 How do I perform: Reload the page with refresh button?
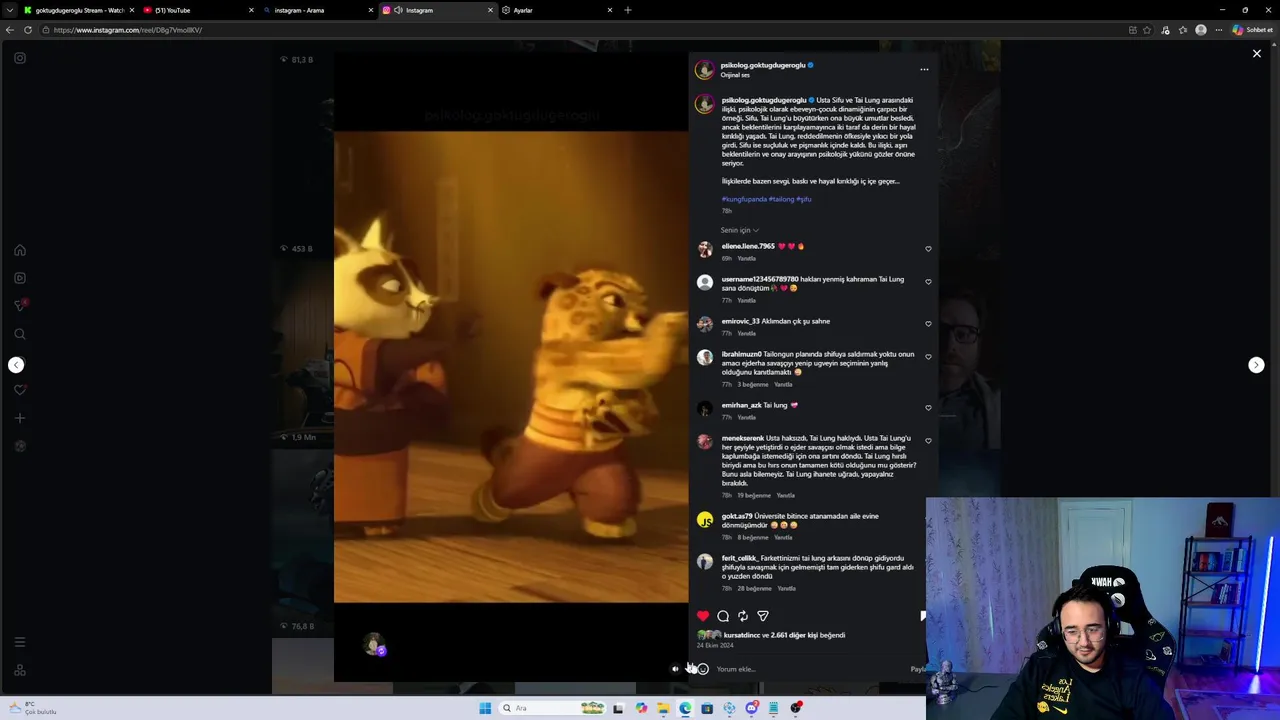[x=28, y=30]
